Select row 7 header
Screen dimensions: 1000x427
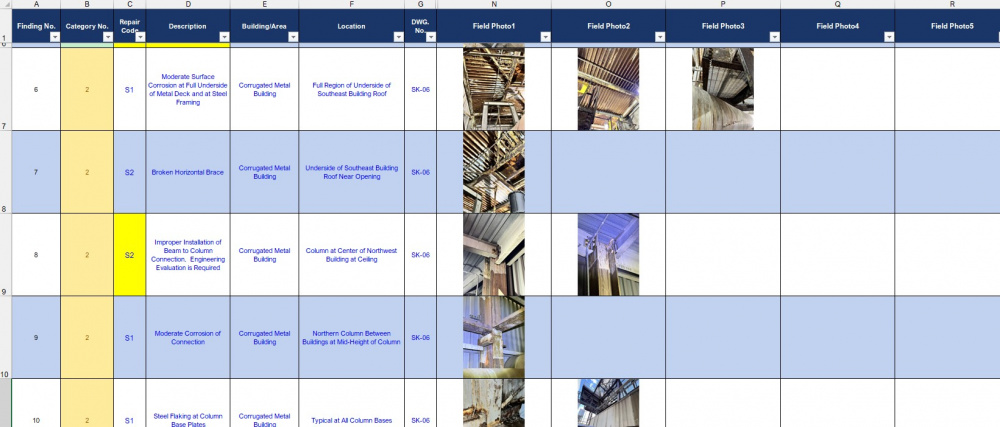pos(5,89)
